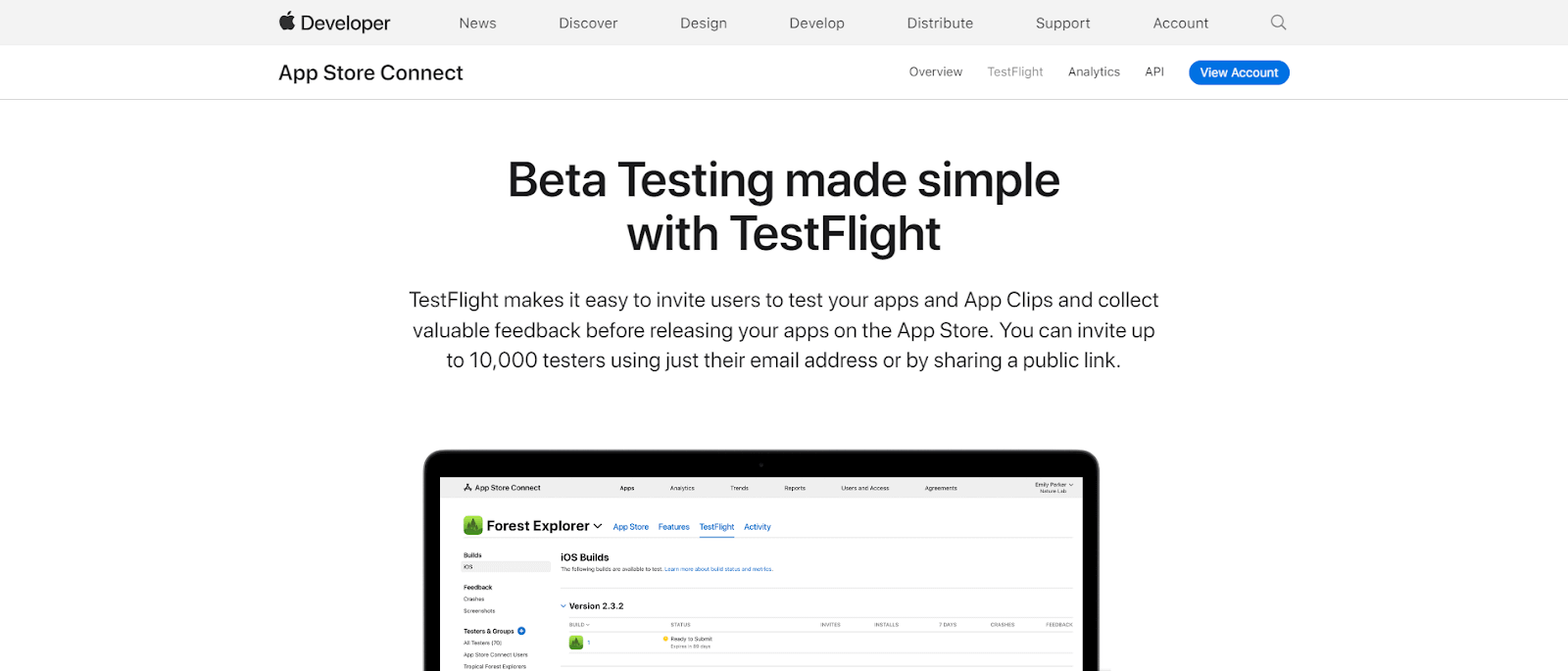This screenshot has height=671, width=1568.
Task: Open Reports in the mockup menu bar
Action: coord(795,488)
